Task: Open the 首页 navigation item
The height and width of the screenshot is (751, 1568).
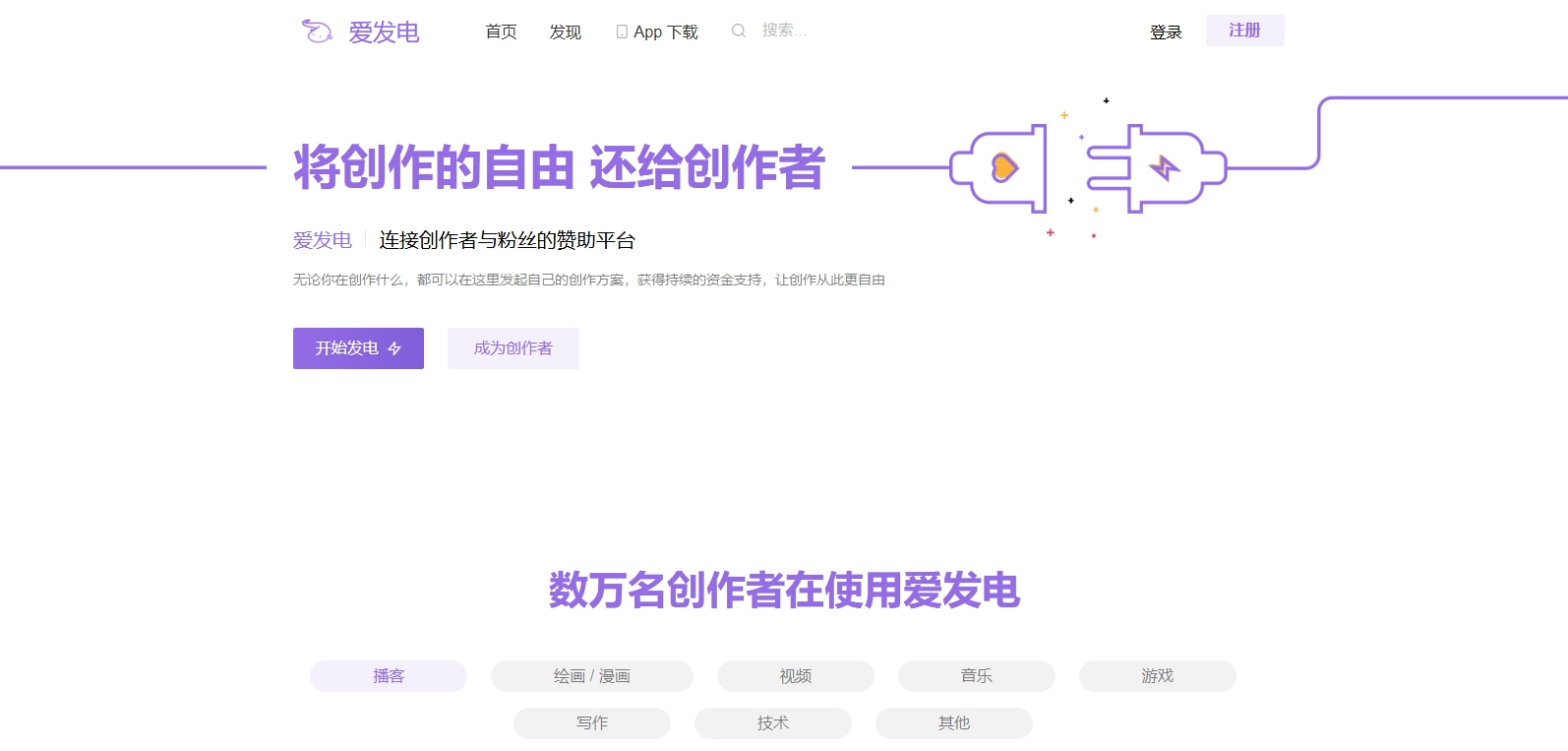Action: pyautogui.click(x=501, y=32)
